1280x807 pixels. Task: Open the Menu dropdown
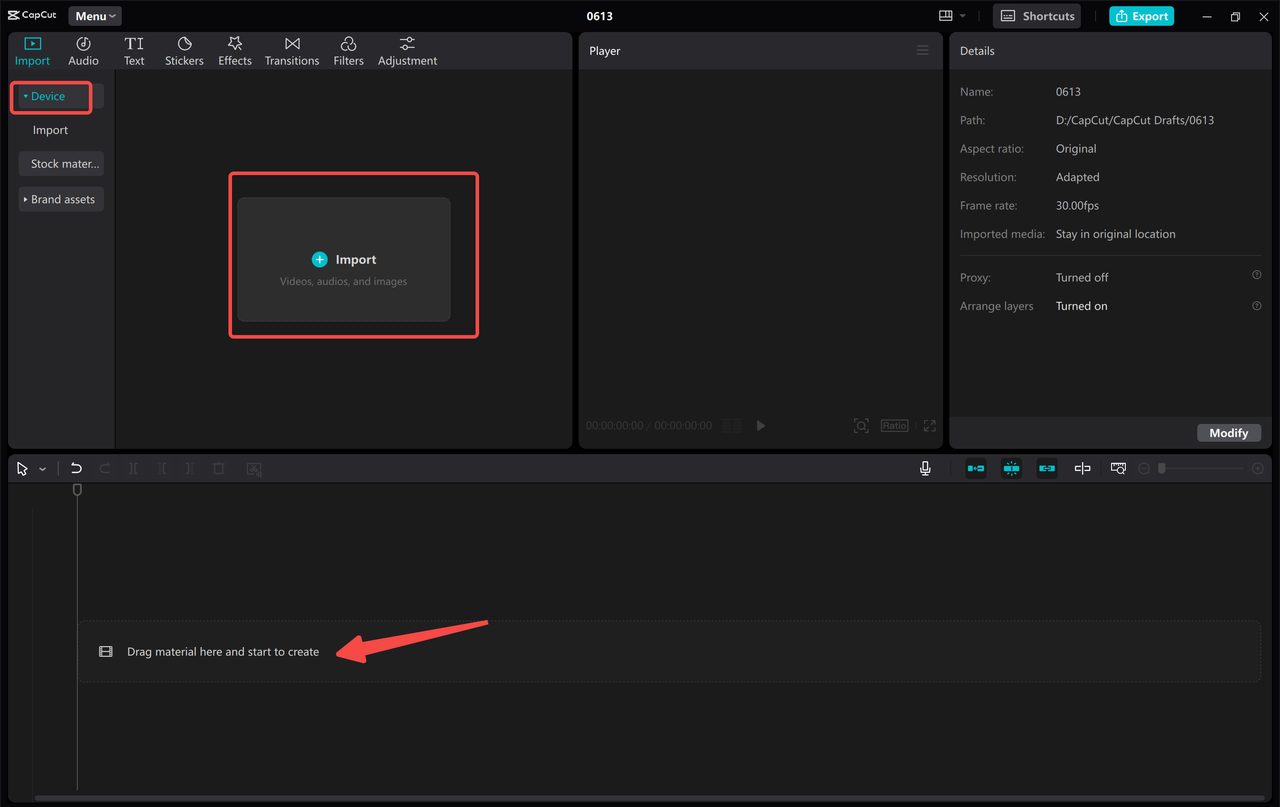pyautogui.click(x=94, y=15)
